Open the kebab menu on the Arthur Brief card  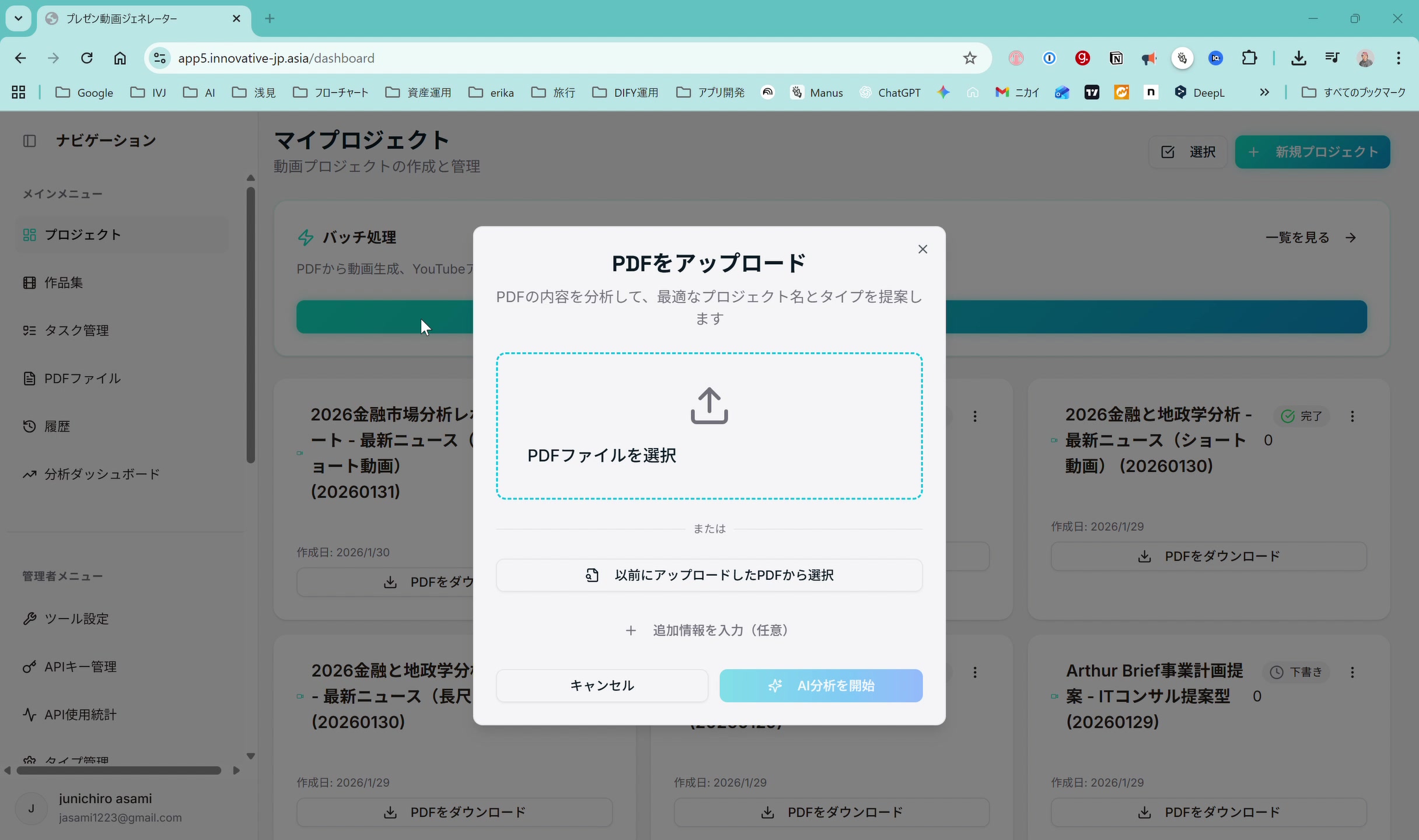(x=1353, y=672)
